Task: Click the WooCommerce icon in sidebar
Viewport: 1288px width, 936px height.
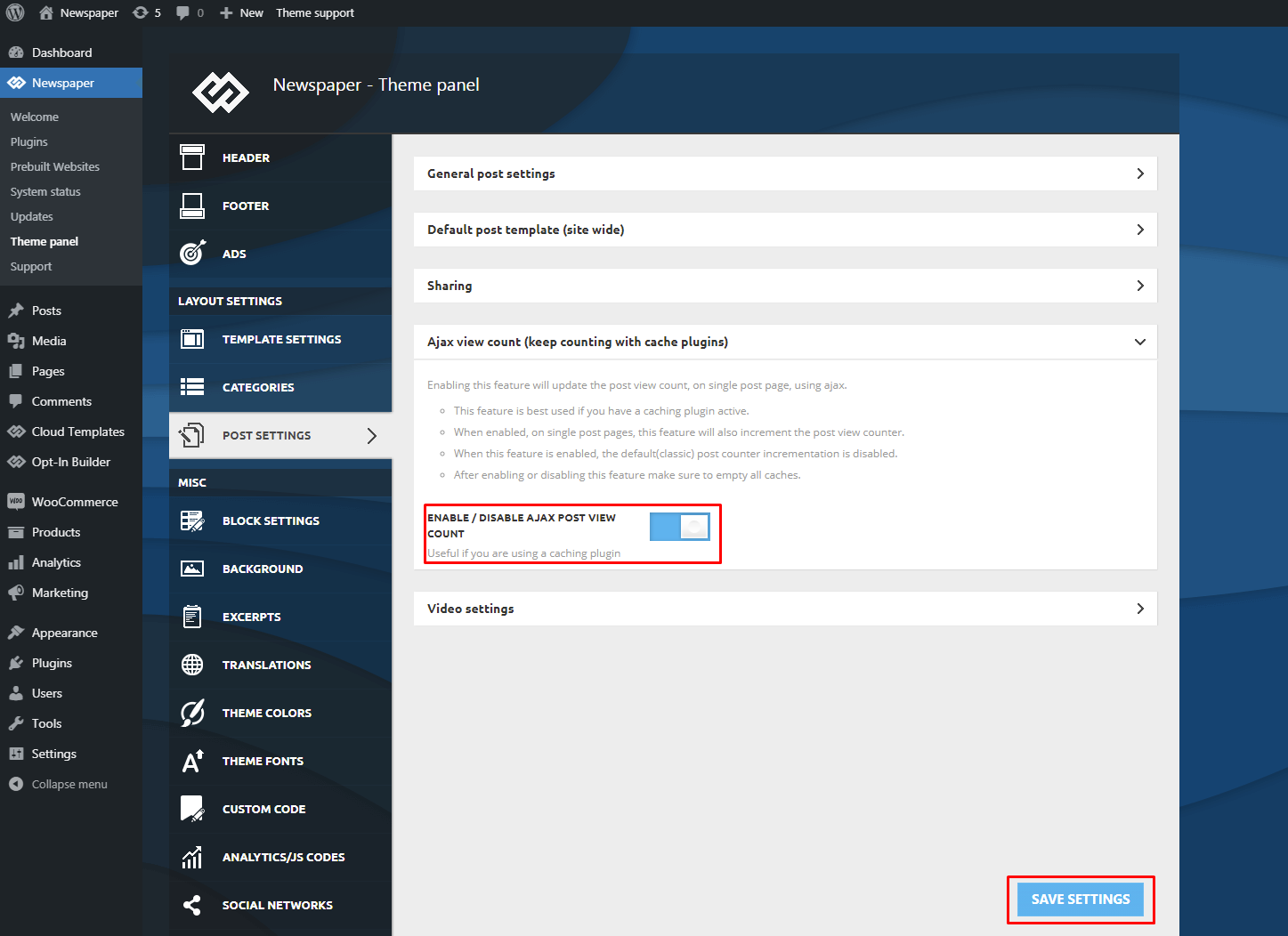Action: point(16,502)
